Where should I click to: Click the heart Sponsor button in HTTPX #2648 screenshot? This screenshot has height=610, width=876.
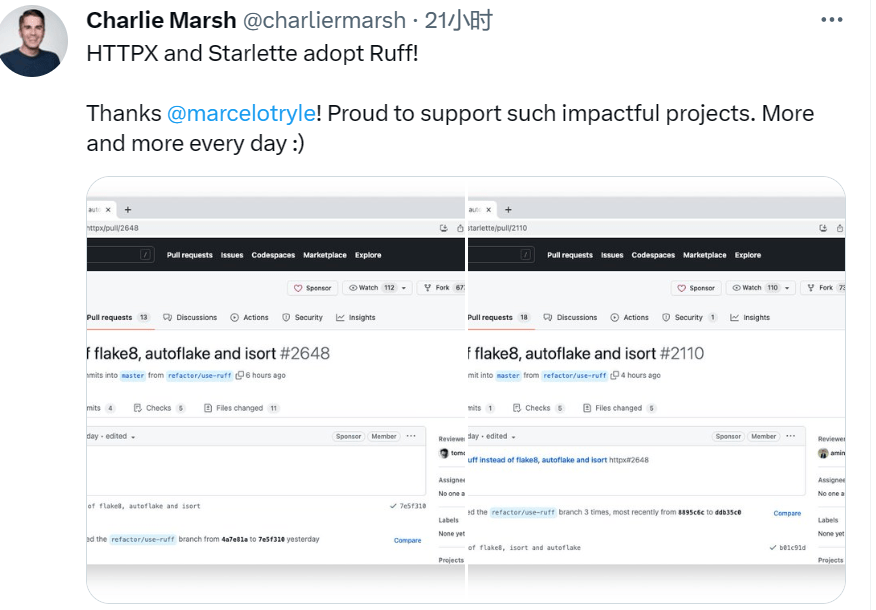(312, 288)
